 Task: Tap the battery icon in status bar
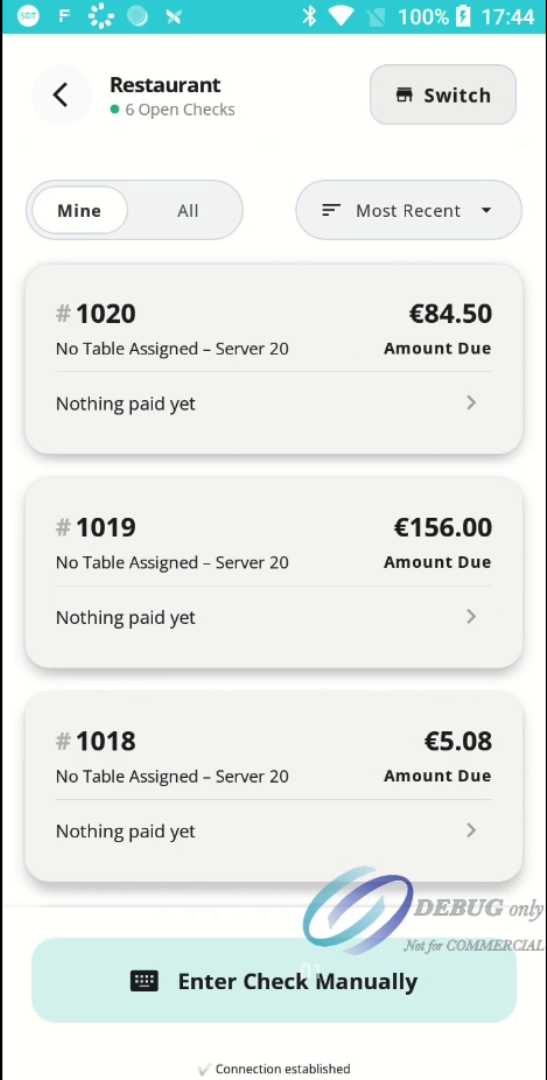pos(463,16)
